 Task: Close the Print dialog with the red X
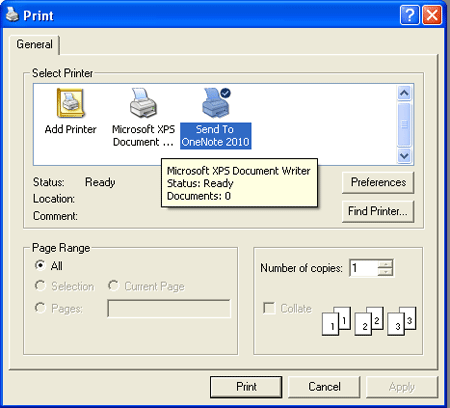tap(432, 15)
